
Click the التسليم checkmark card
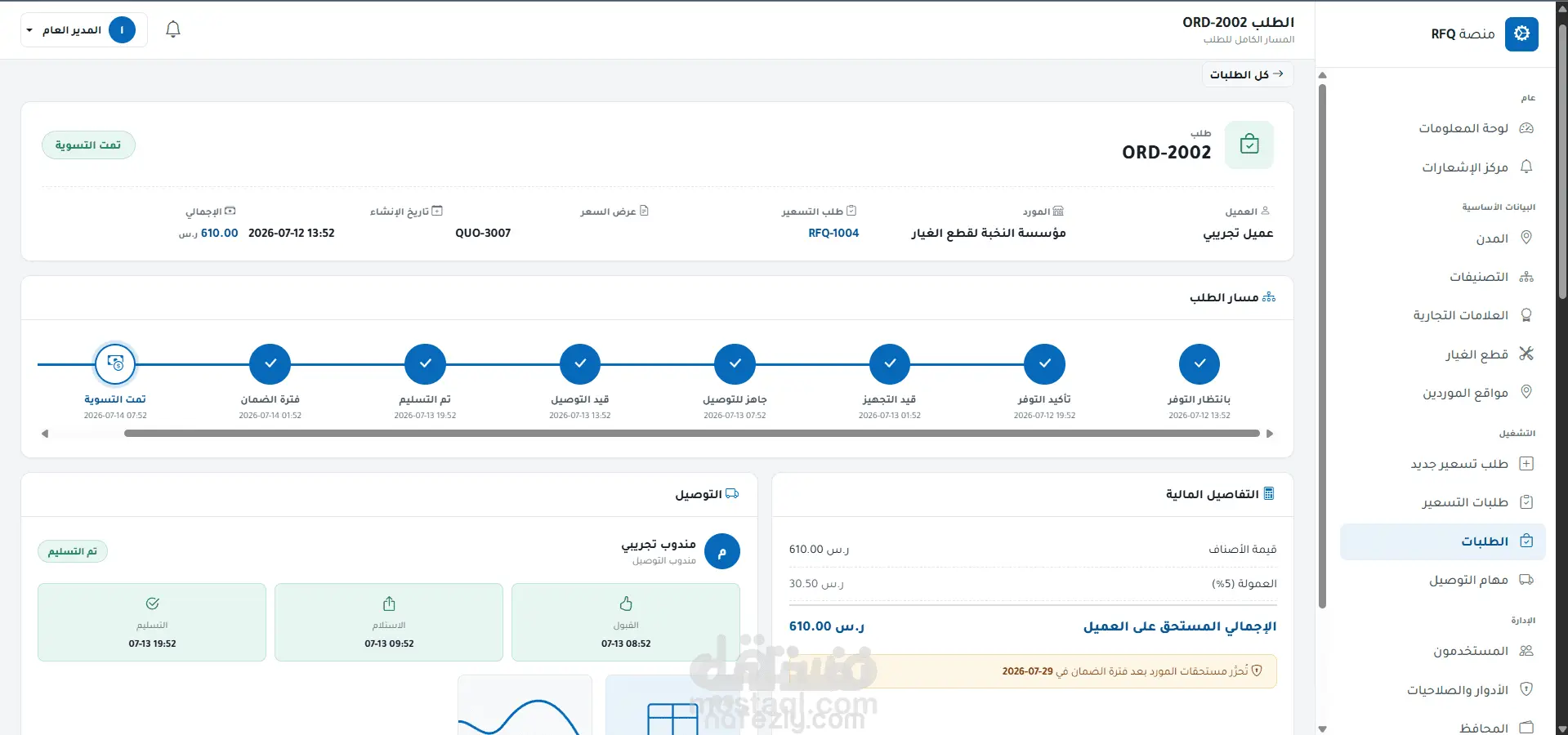coord(152,622)
